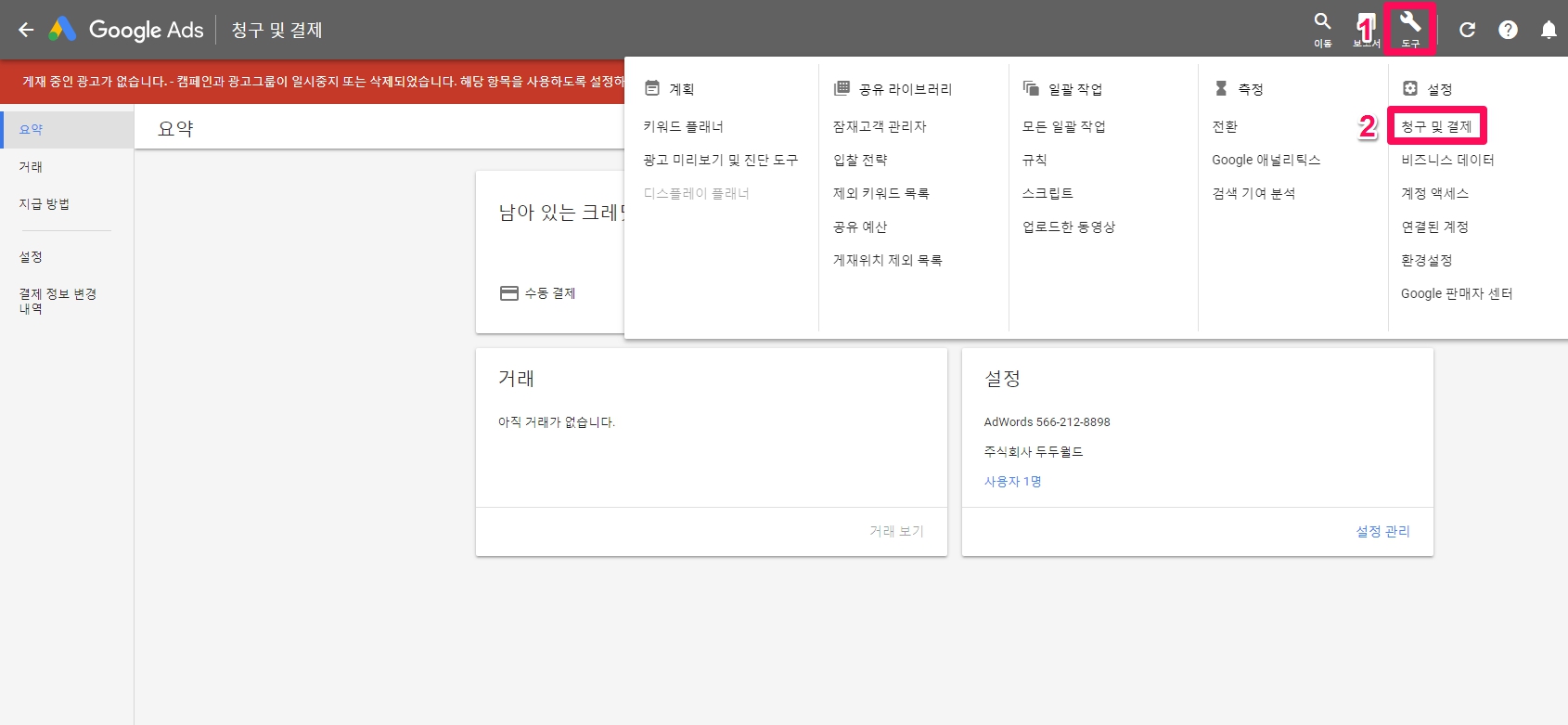This screenshot has width=1568, height=725.
Task: Click the 사용자 1명 link
Action: pyautogui.click(x=1012, y=482)
